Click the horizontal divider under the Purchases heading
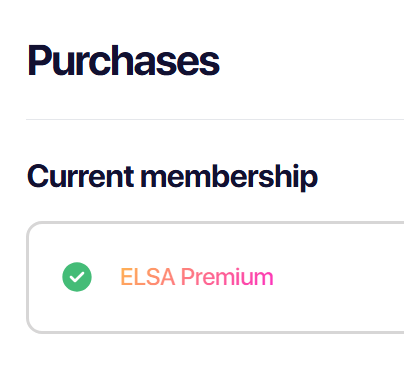 [215, 119]
